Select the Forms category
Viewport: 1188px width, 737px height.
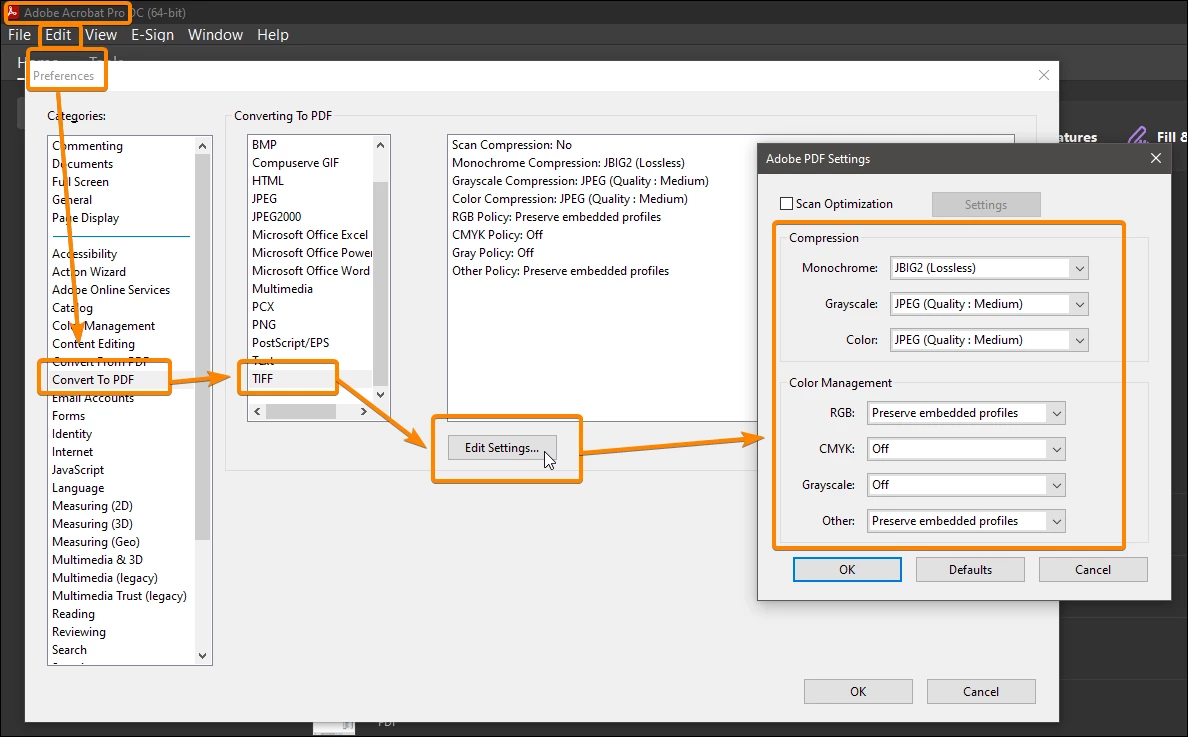(x=68, y=416)
